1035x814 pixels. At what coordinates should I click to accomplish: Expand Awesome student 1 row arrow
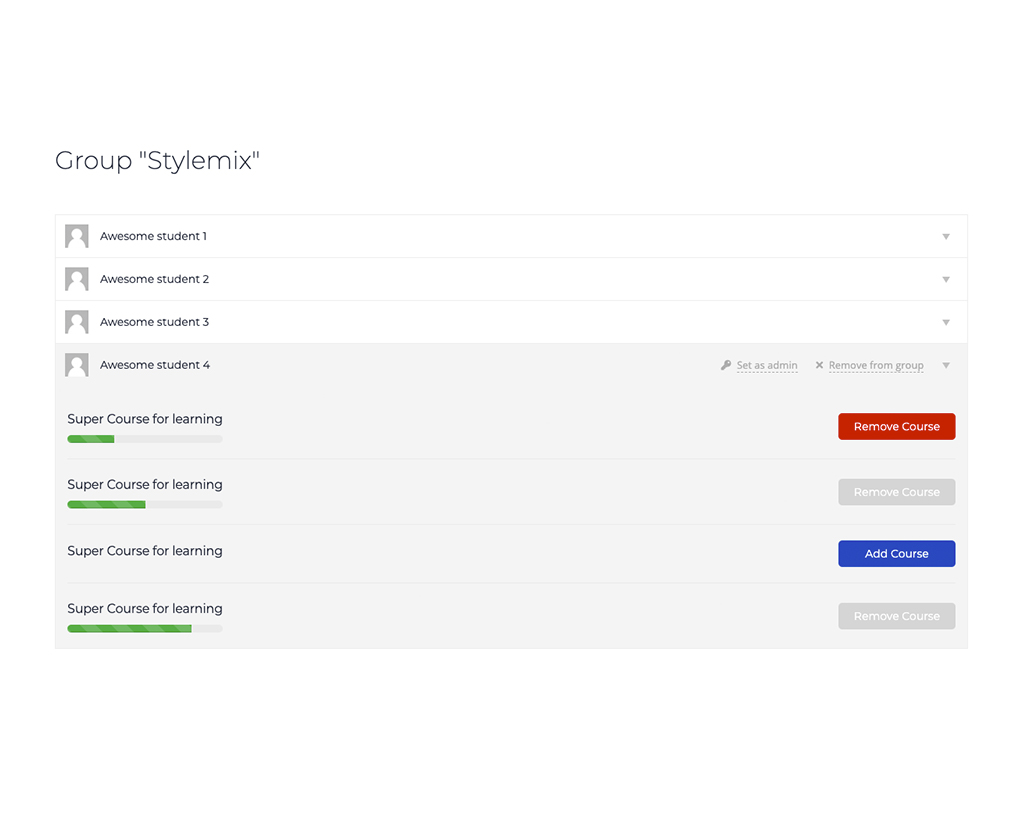pos(945,237)
